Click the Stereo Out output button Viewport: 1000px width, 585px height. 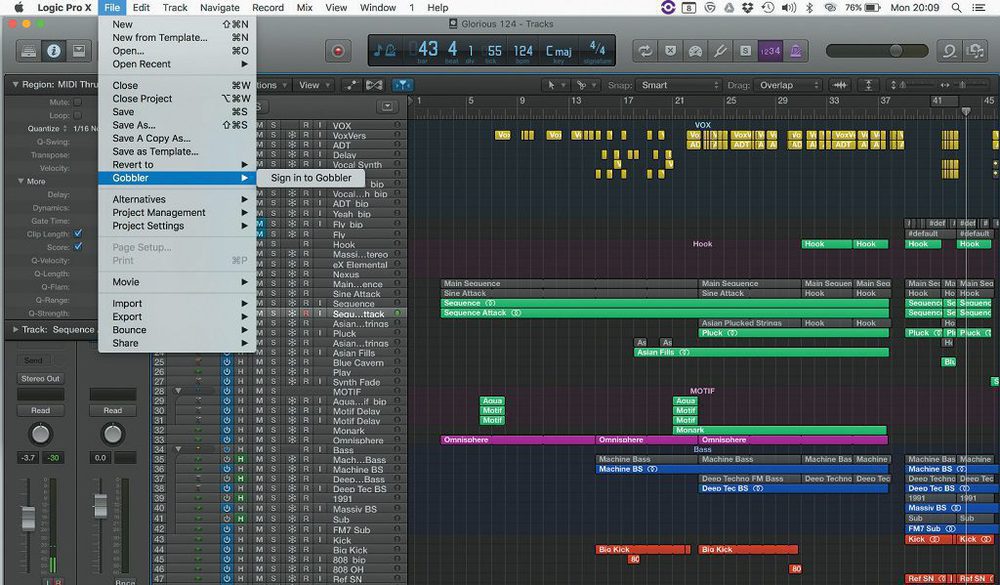pyautogui.click(x=40, y=378)
